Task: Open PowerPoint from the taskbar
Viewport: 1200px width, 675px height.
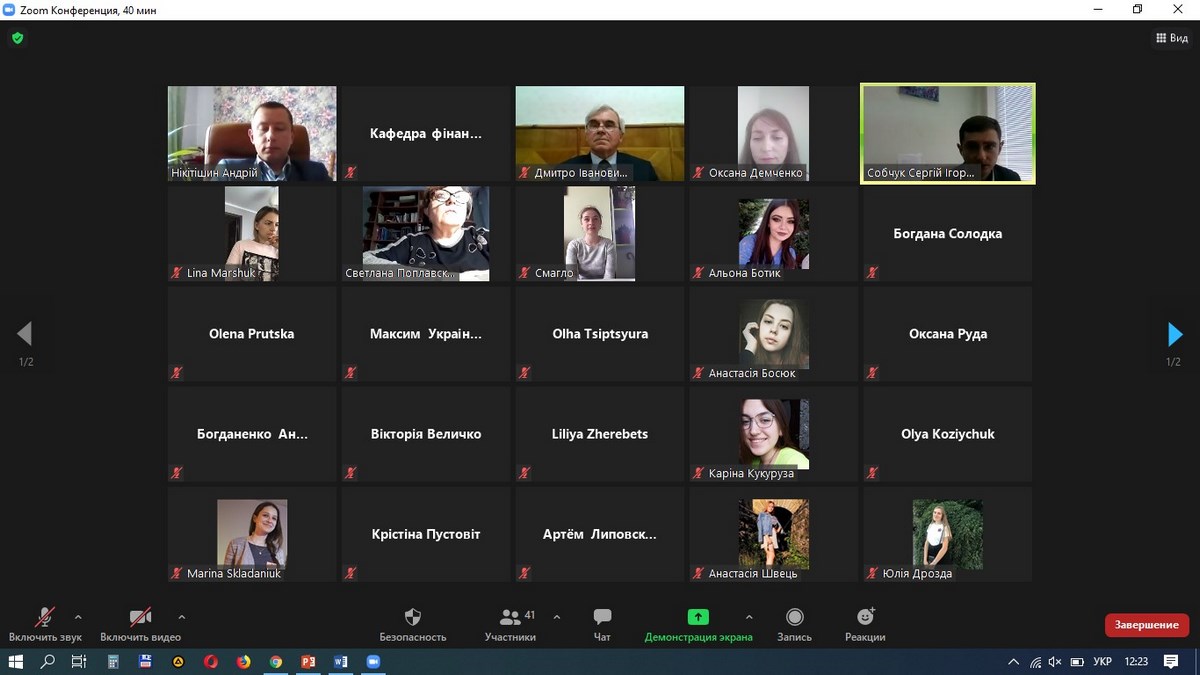Action: pyautogui.click(x=308, y=662)
